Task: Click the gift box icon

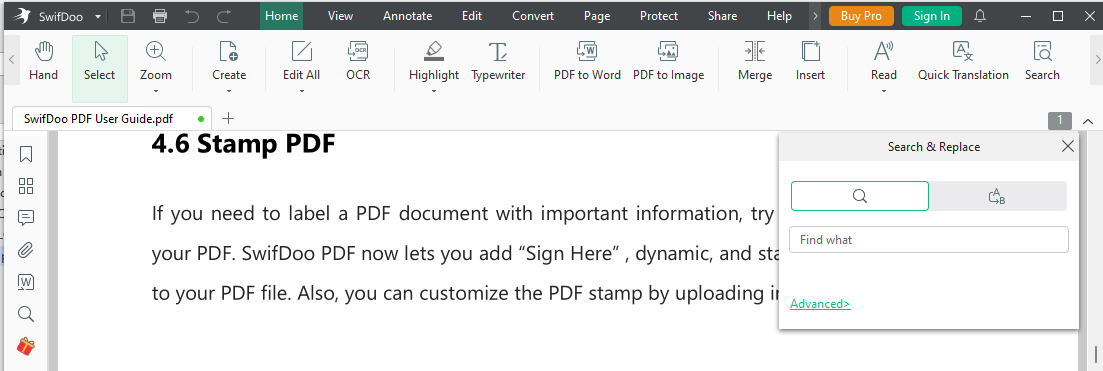Action: [26, 346]
